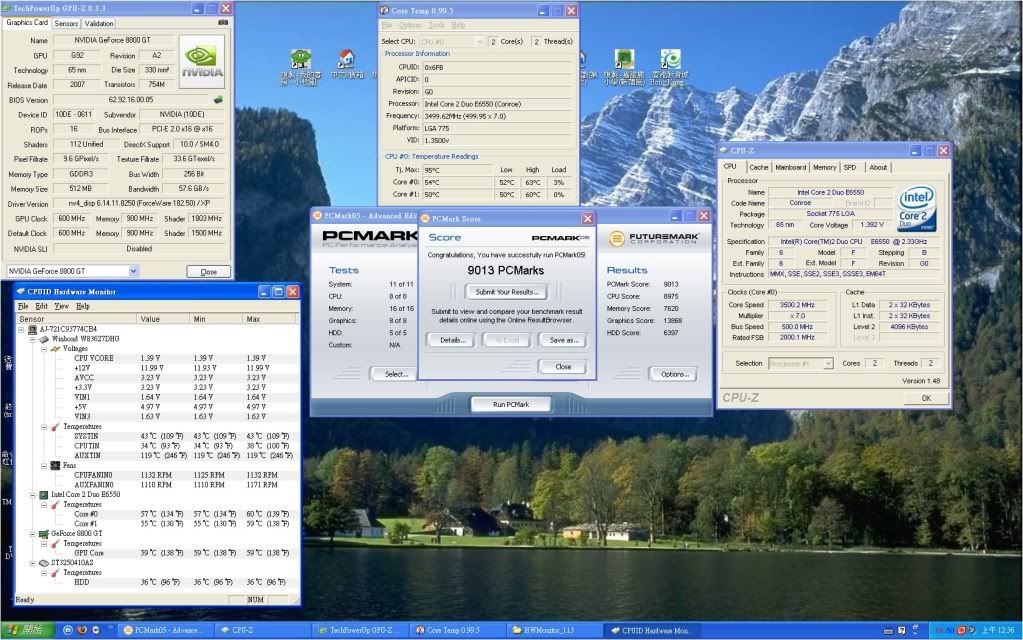Image resolution: width=1023 pixels, height=640 pixels.
Task: Click Submit Your Results button
Action: pyautogui.click(x=507, y=292)
